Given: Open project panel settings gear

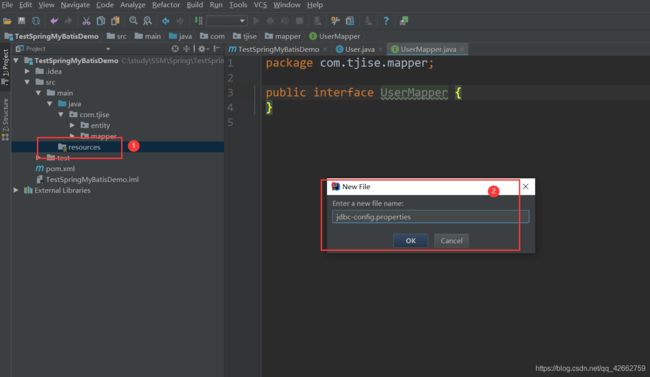Looking at the screenshot, I should click(x=201, y=49).
